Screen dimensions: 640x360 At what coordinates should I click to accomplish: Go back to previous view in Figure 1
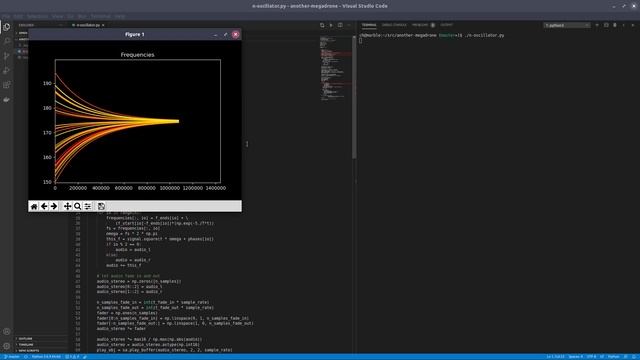[x=44, y=207]
